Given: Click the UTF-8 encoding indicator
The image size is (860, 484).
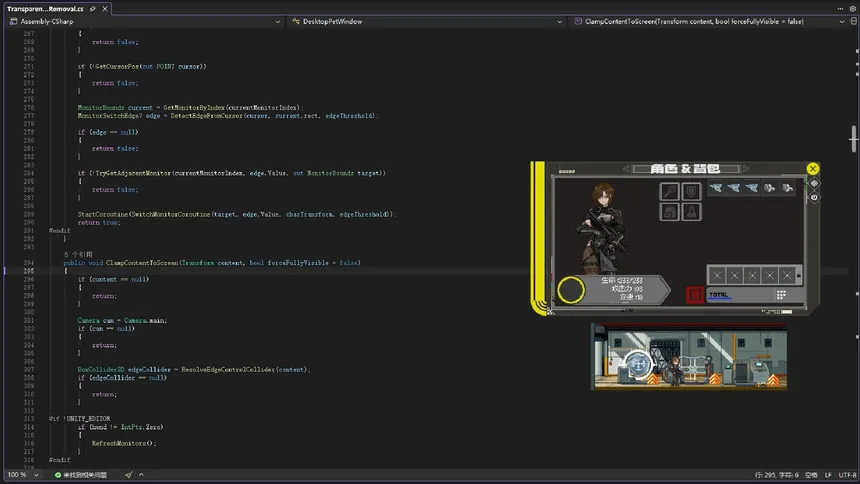Looking at the screenshot, I should (847, 475).
